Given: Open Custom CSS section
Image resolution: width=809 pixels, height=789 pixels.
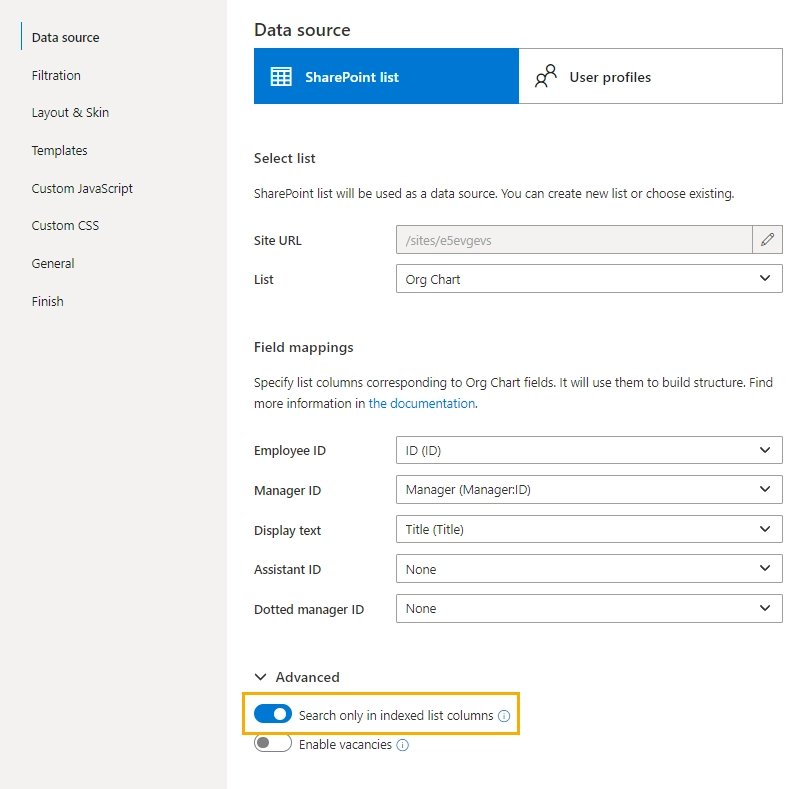Looking at the screenshot, I should tap(65, 226).
